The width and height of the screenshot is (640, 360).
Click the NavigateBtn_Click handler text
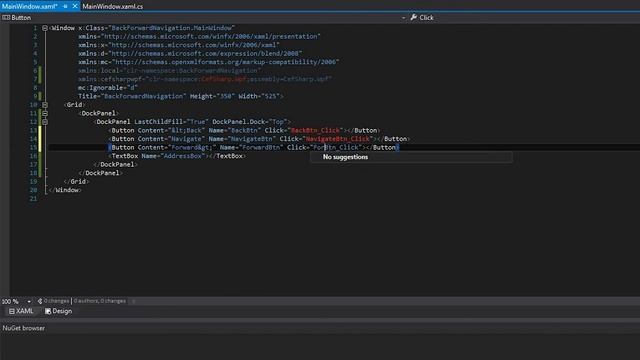[338, 139]
